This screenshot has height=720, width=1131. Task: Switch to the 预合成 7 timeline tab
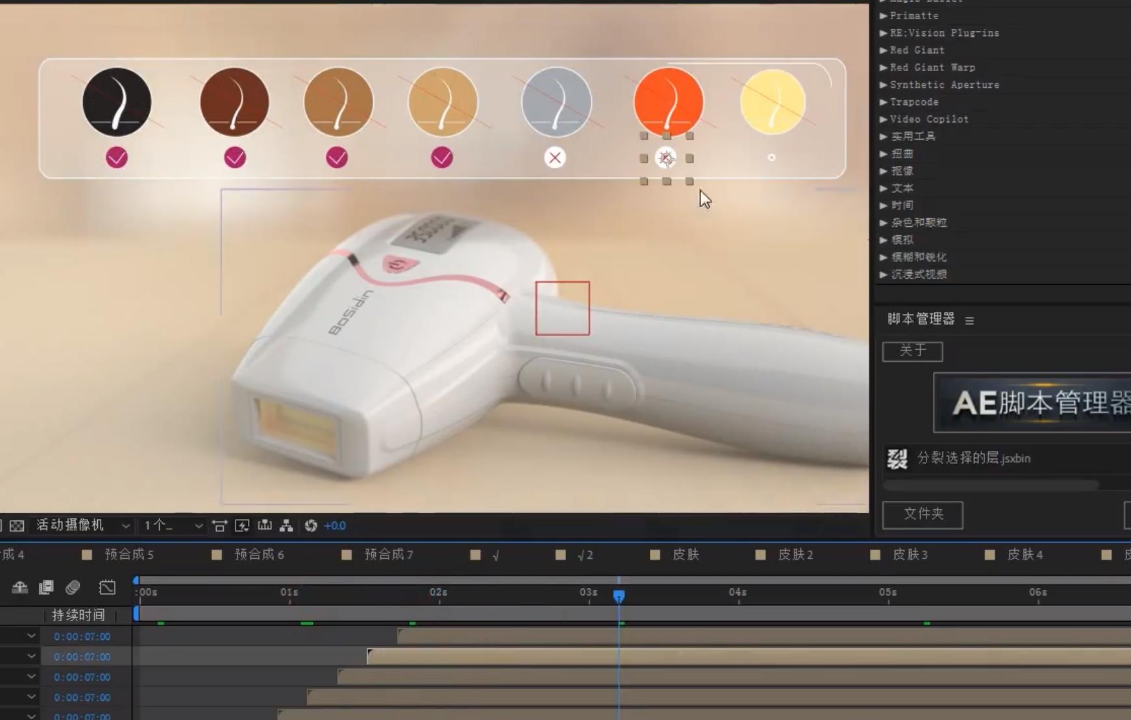click(389, 554)
